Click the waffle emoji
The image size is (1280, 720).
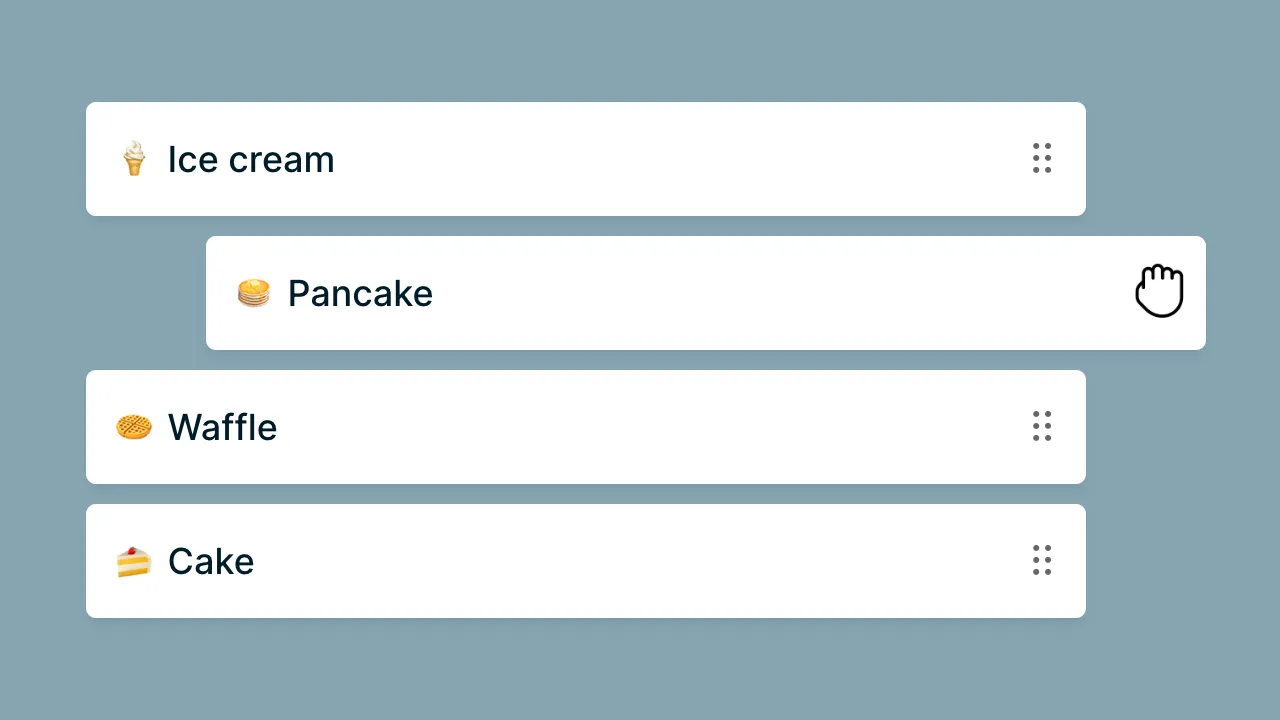click(133, 426)
